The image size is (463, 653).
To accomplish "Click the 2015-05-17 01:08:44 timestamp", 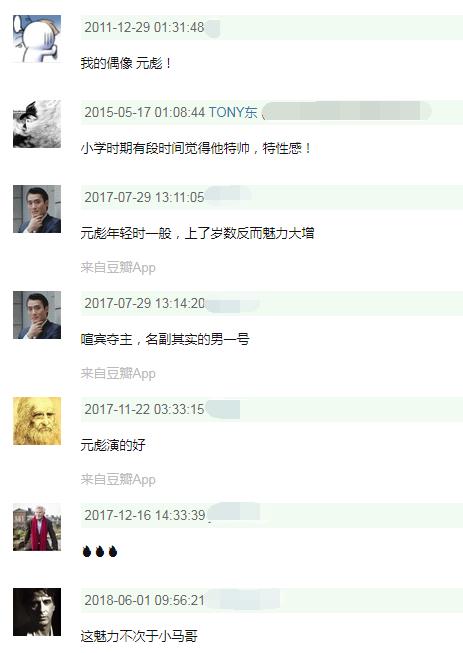I will pyautogui.click(x=144, y=112).
